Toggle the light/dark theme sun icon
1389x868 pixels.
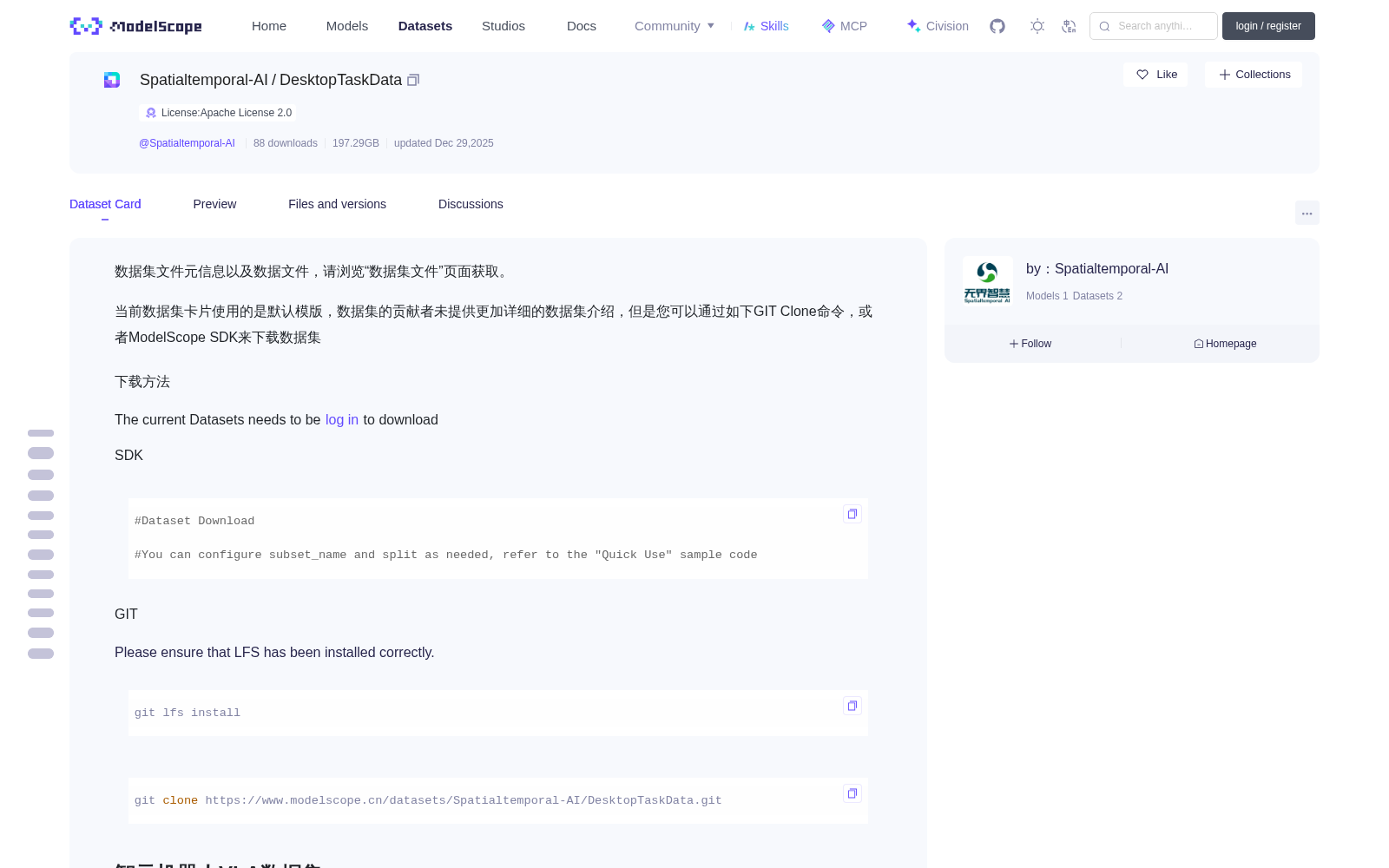click(x=1037, y=26)
